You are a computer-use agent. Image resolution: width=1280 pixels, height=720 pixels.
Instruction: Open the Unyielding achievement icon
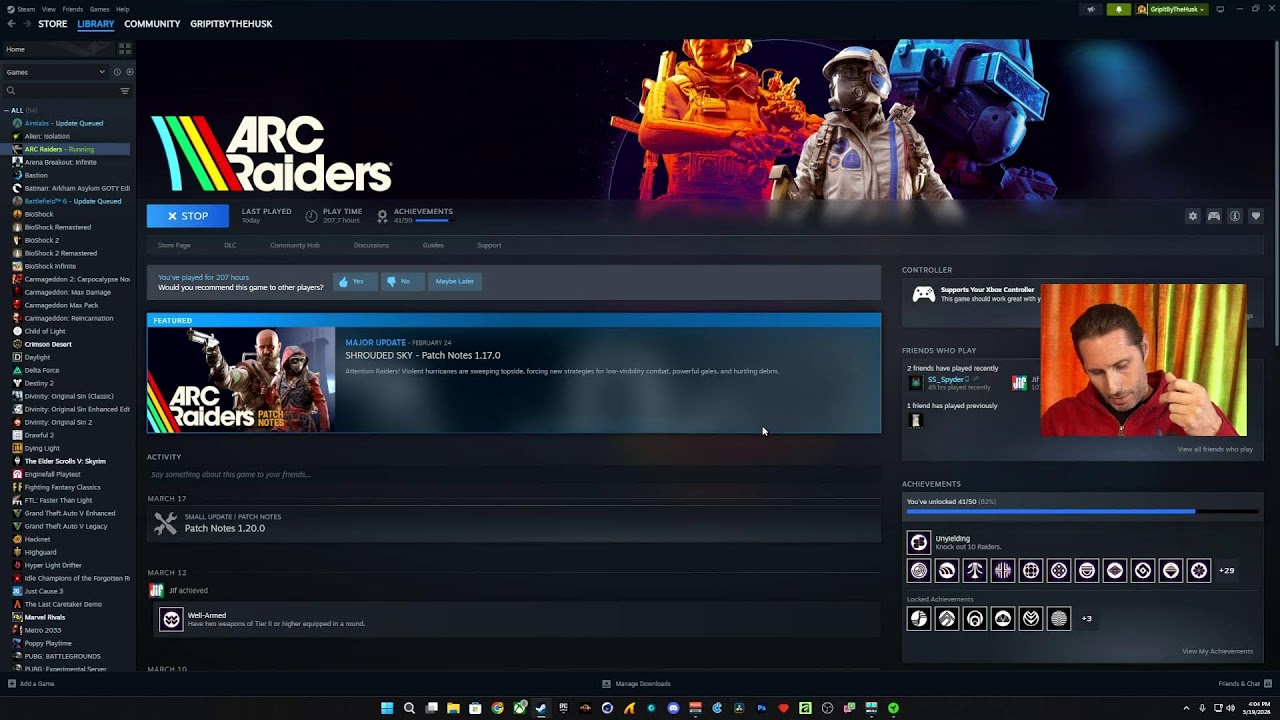click(x=918, y=542)
